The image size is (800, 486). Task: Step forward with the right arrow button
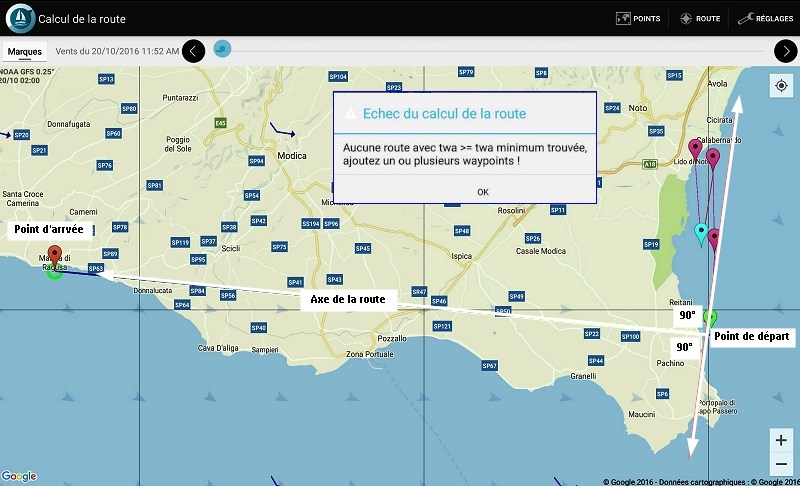[x=785, y=50]
